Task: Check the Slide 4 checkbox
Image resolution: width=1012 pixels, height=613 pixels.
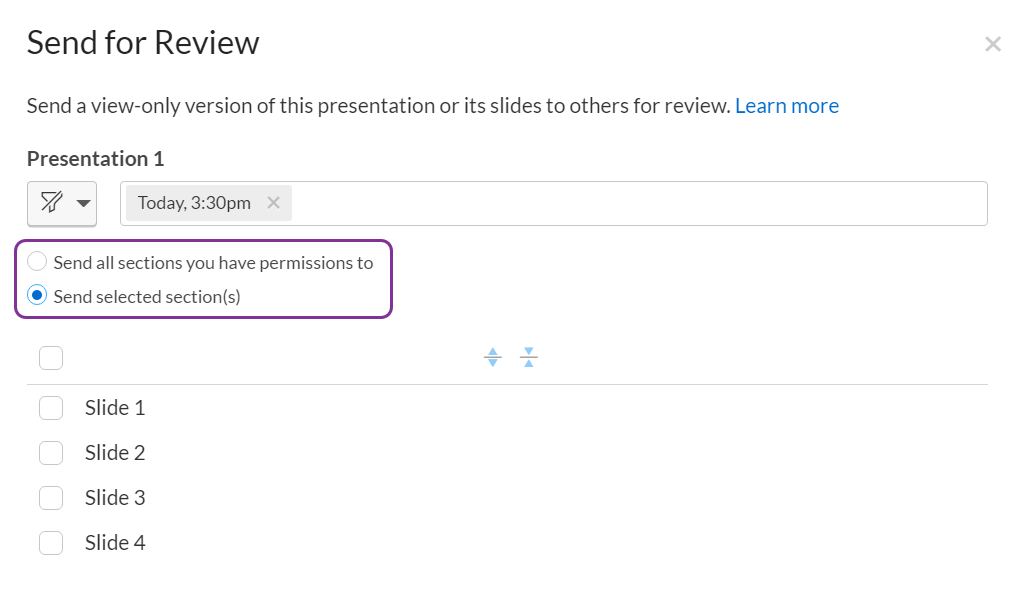Action: point(51,543)
